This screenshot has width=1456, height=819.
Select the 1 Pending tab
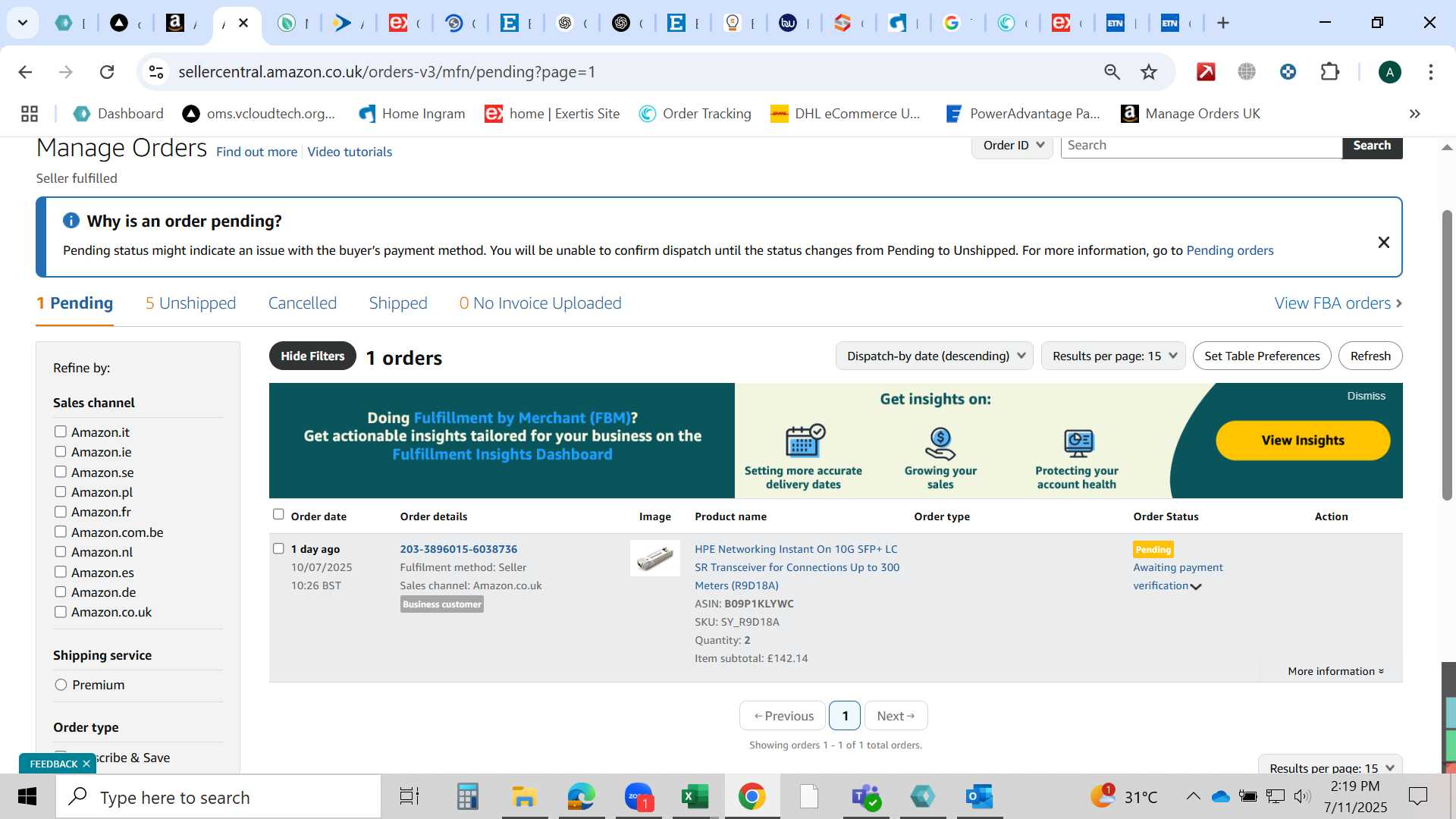click(74, 303)
